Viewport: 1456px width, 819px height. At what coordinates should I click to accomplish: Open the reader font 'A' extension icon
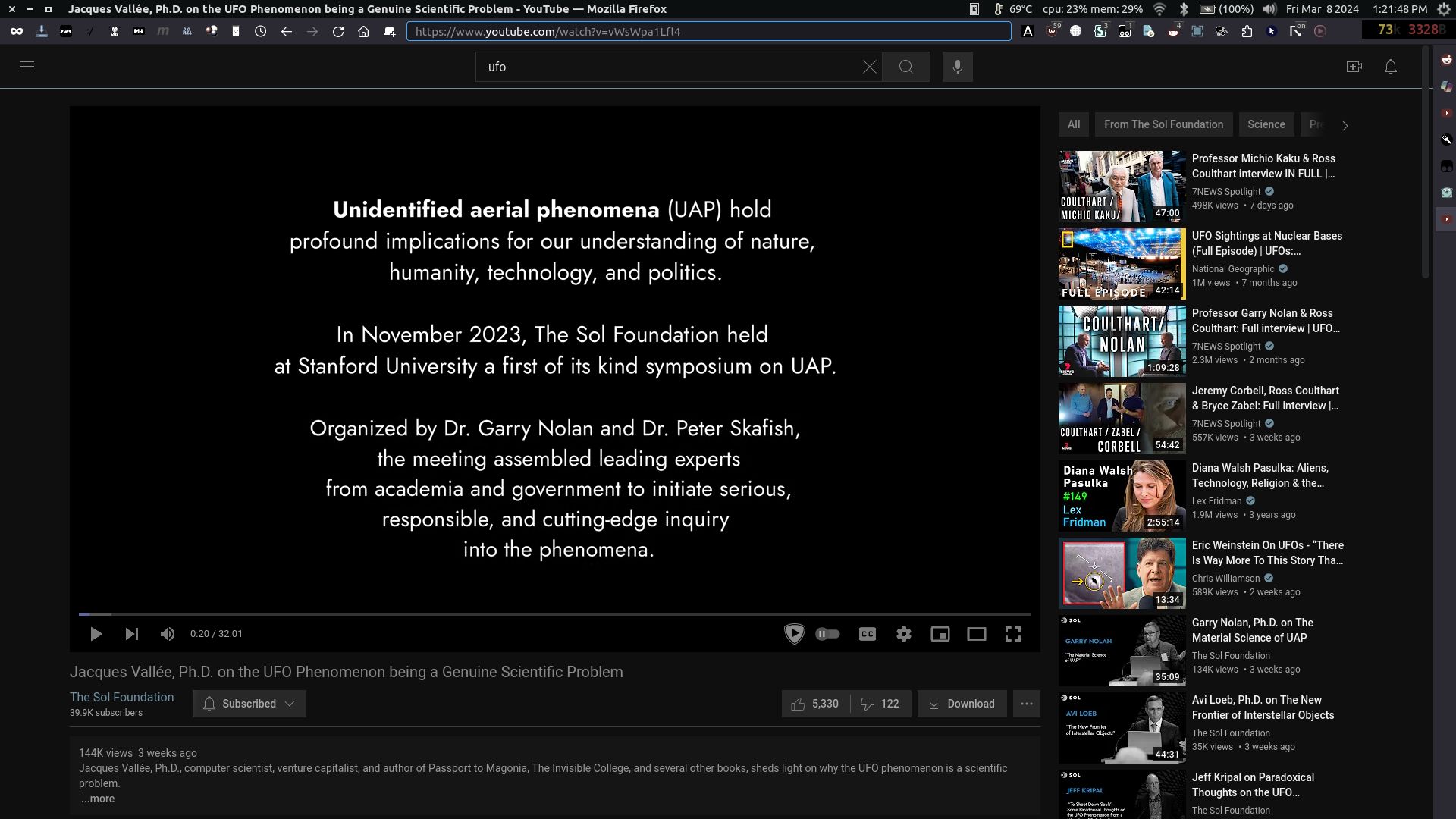point(1028,31)
